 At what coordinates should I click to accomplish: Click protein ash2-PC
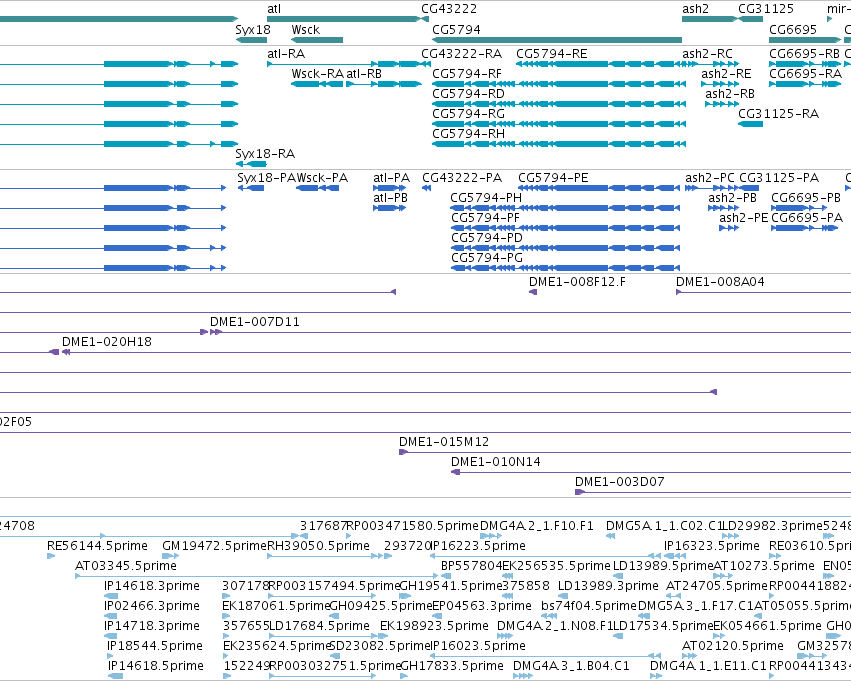[710, 178]
